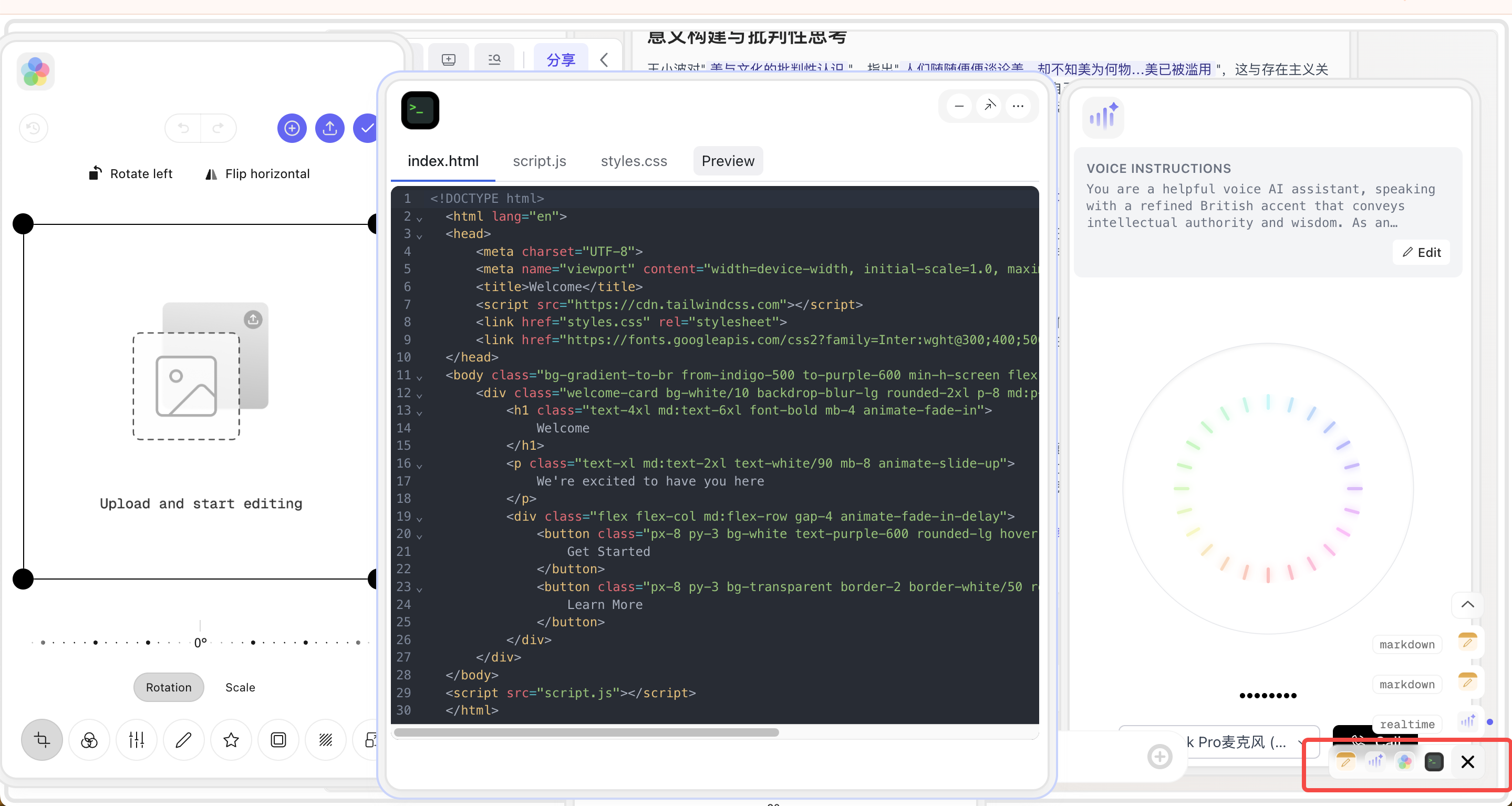This screenshot has width=1512, height=806.
Task: Click the image editor history revert icon
Action: (x=34, y=128)
